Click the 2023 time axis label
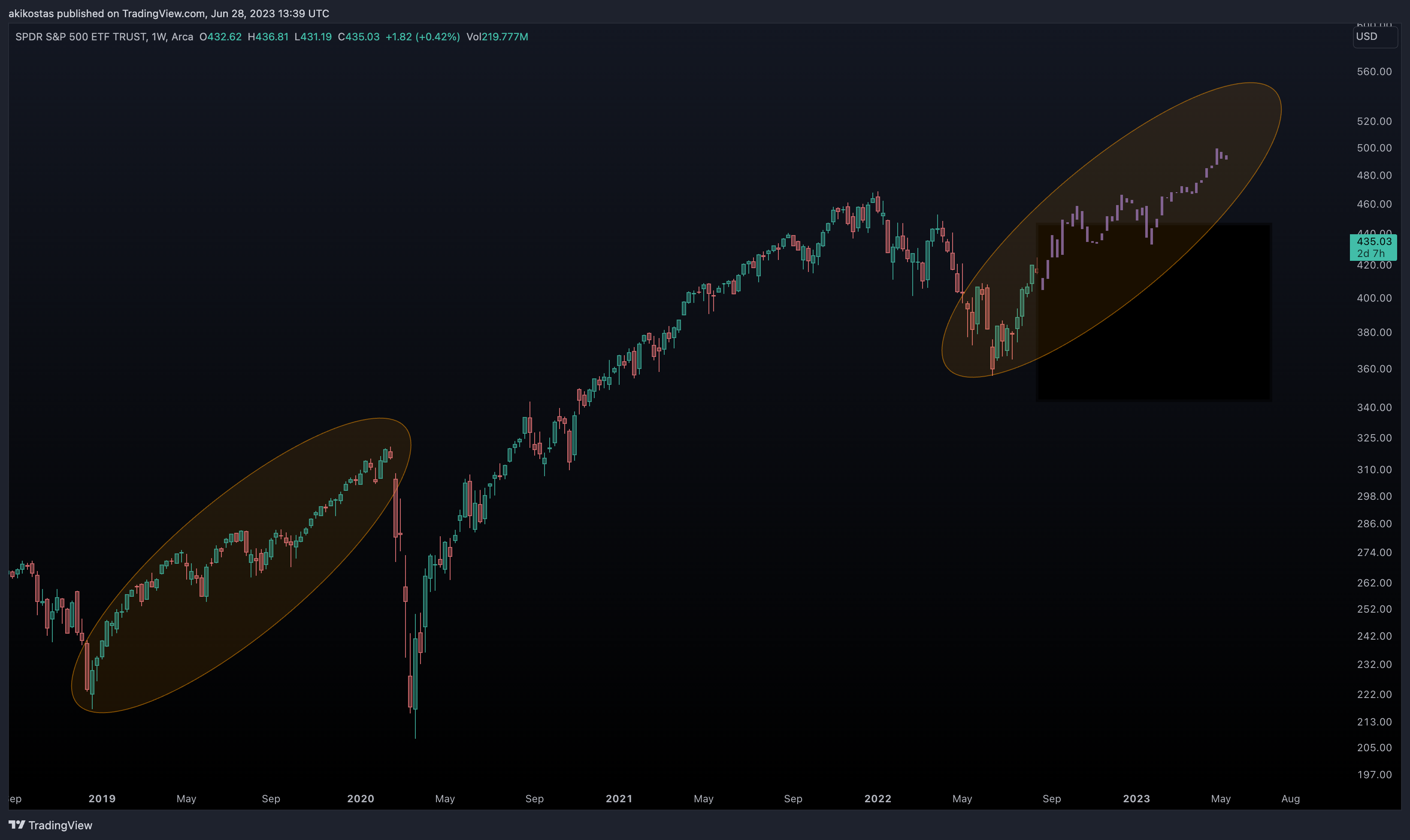This screenshot has width=1410, height=840. (1137, 799)
